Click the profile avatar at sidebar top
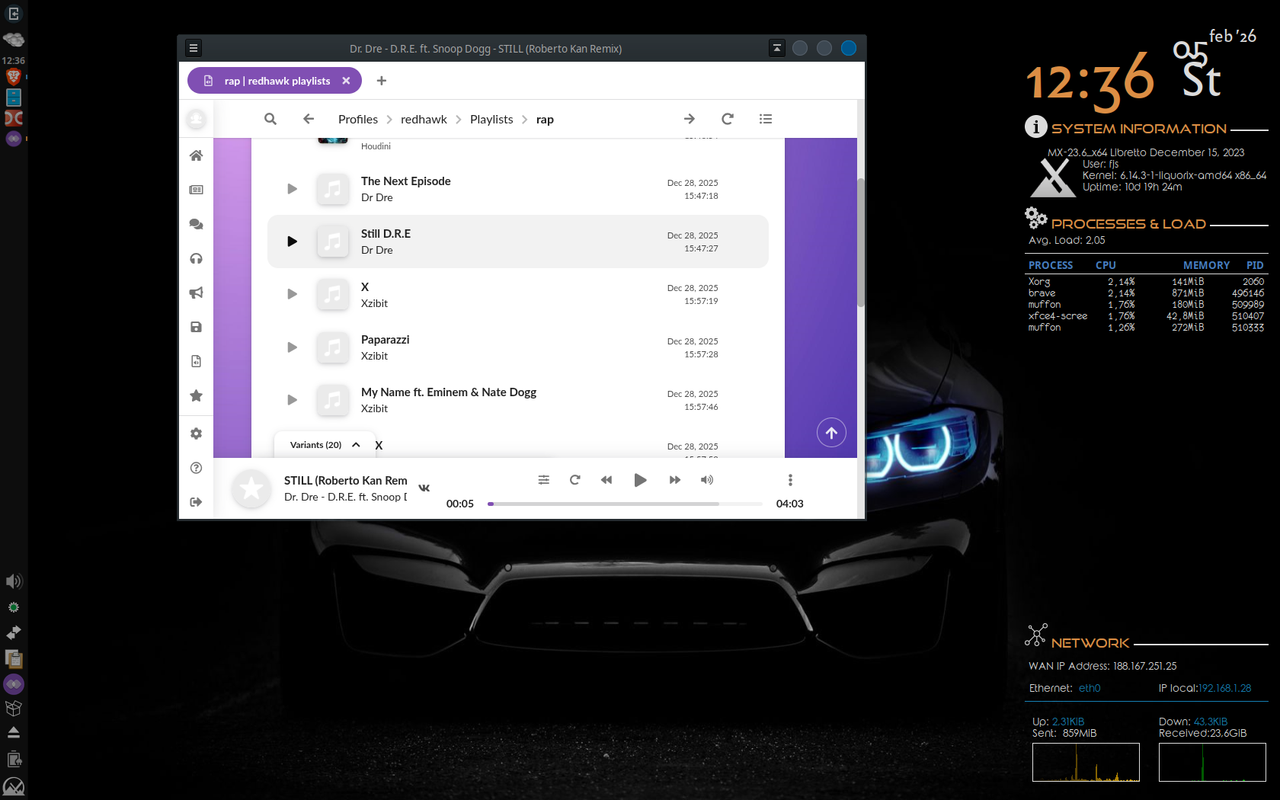The width and height of the screenshot is (1280, 800). point(196,119)
